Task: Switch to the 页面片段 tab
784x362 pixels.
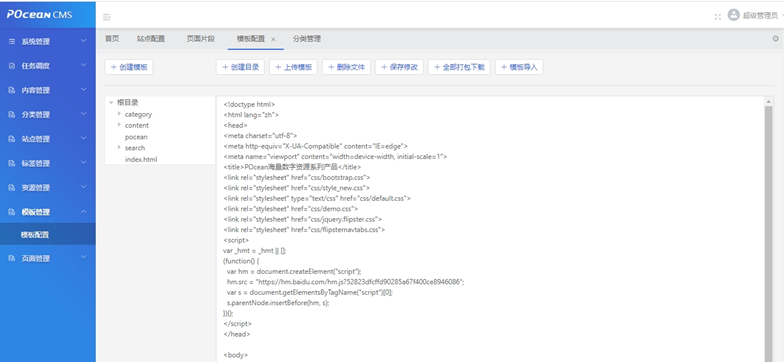Action: pos(200,38)
